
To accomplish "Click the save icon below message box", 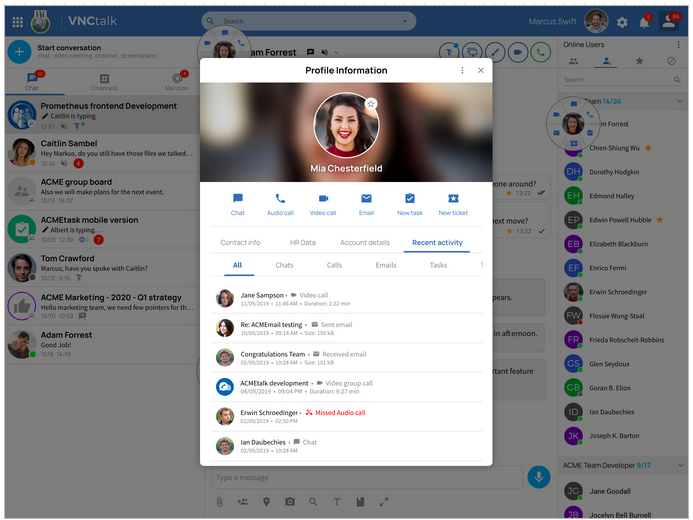I will [360, 502].
